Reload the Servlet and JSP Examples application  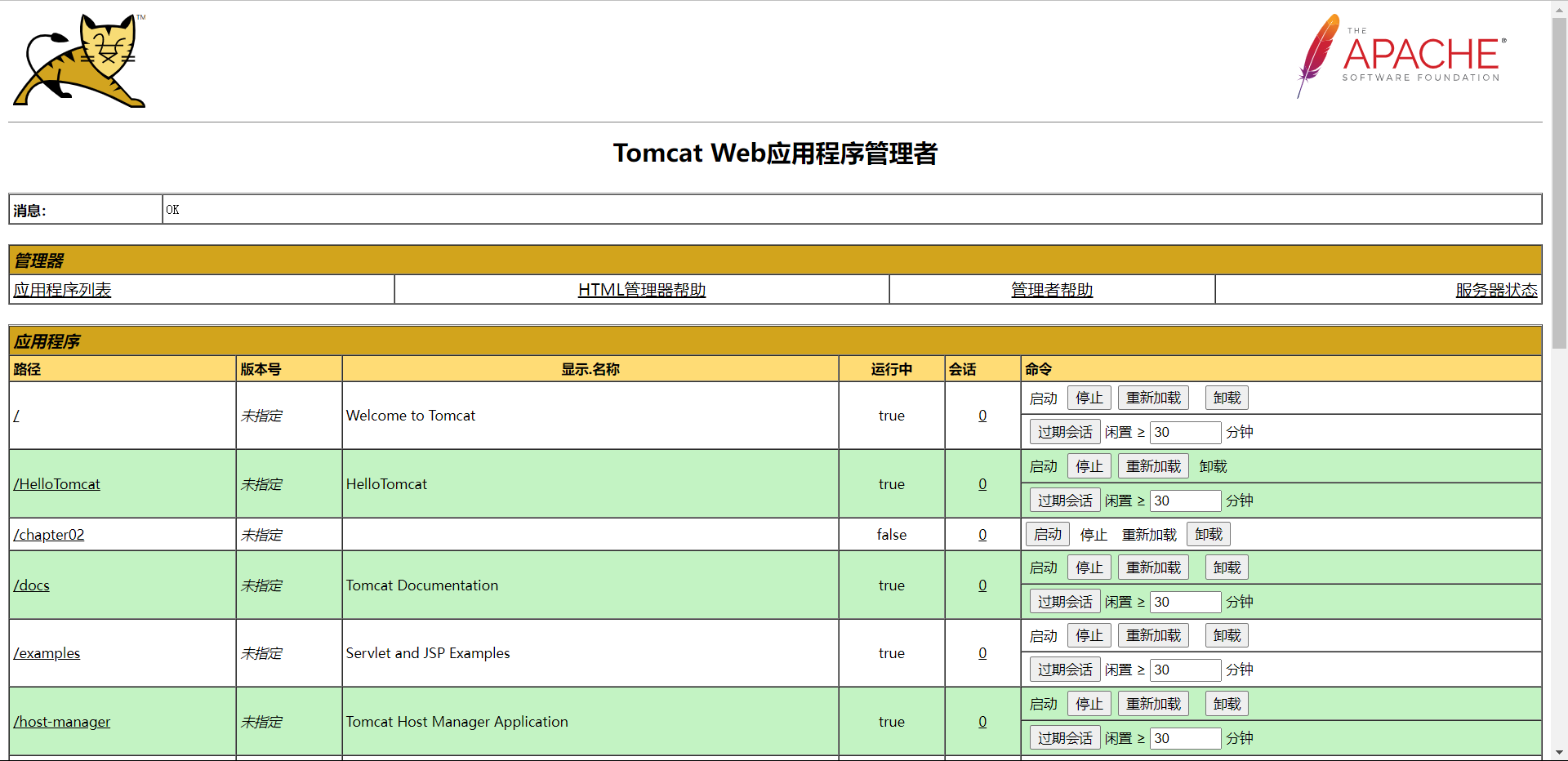1153,635
